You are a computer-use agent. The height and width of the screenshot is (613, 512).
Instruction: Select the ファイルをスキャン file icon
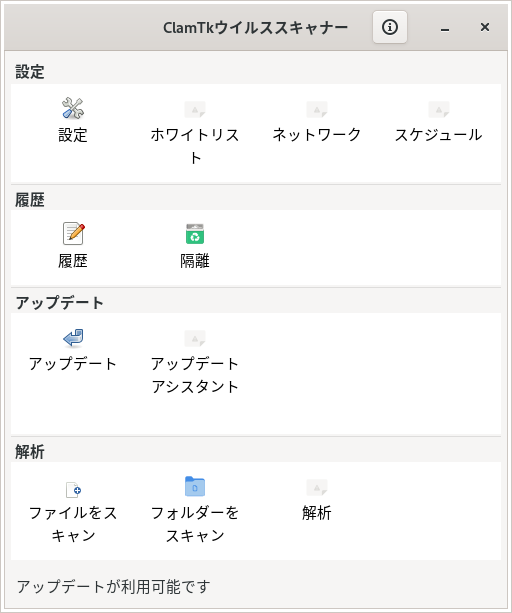pyautogui.click(x=73, y=489)
